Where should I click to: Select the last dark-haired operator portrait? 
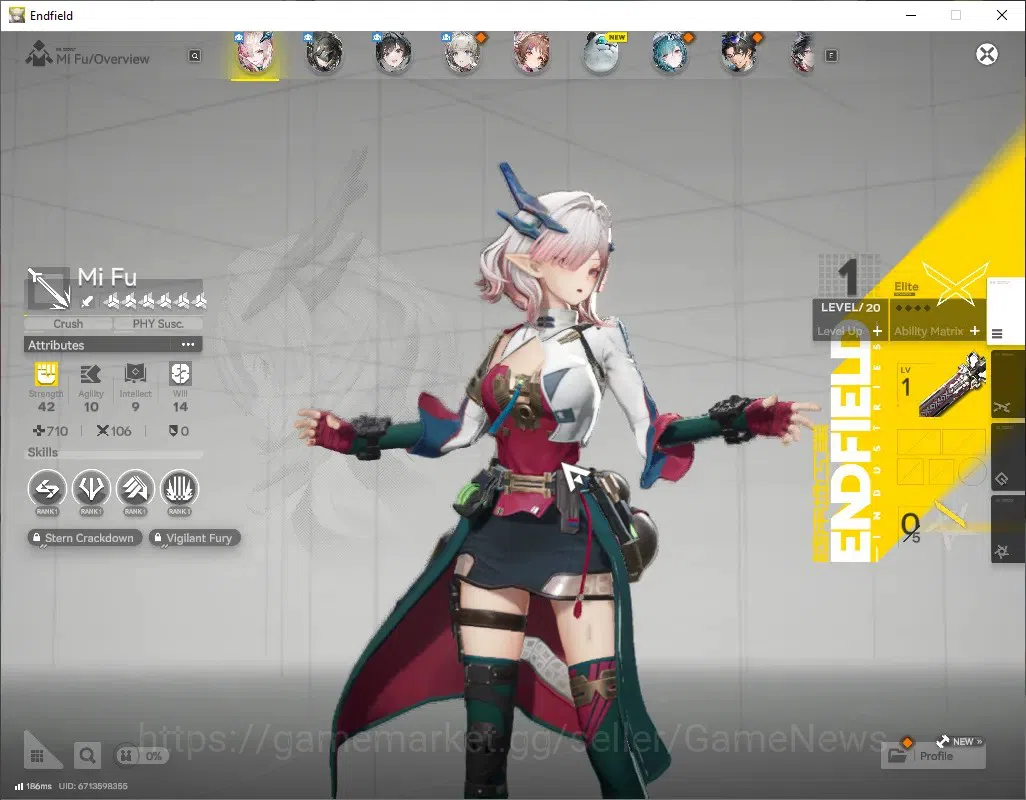pyautogui.click(x=804, y=54)
